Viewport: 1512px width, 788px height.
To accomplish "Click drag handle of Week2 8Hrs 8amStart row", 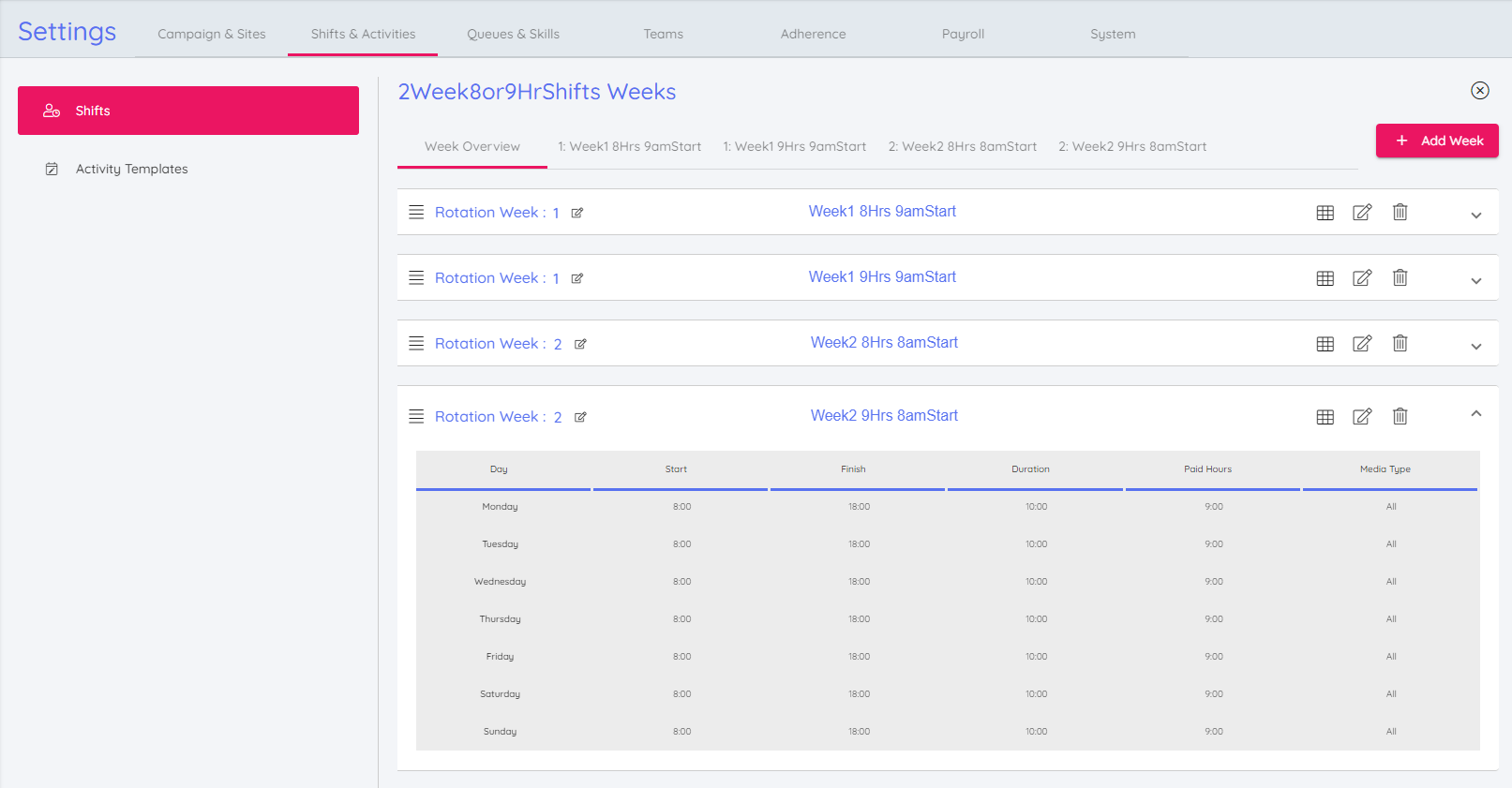I will (x=416, y=344).
